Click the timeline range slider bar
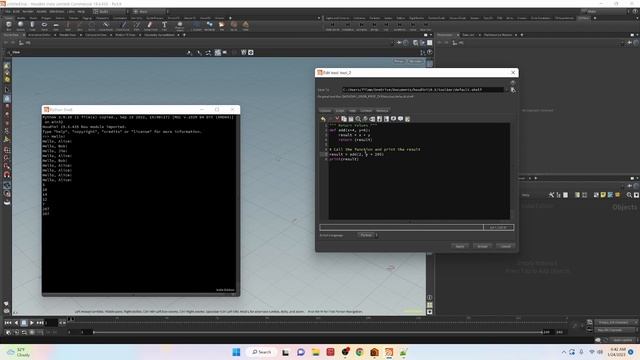This screenshot has width=640, height=360. coord(318,333)
